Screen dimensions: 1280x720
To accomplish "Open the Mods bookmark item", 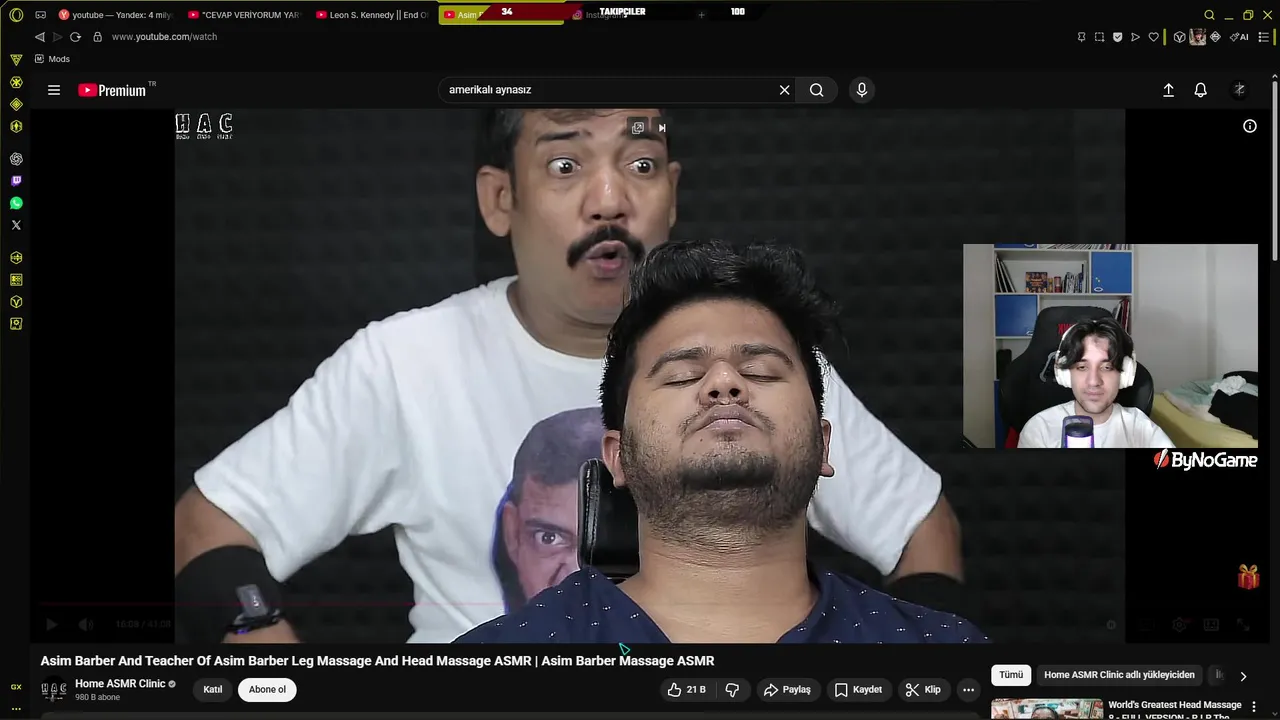I will [52, 59].
